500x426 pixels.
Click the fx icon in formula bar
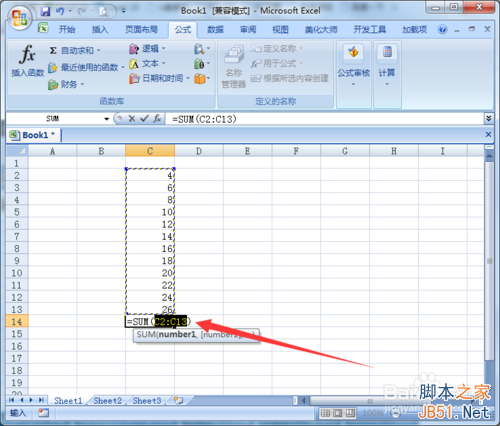(157, 119)
